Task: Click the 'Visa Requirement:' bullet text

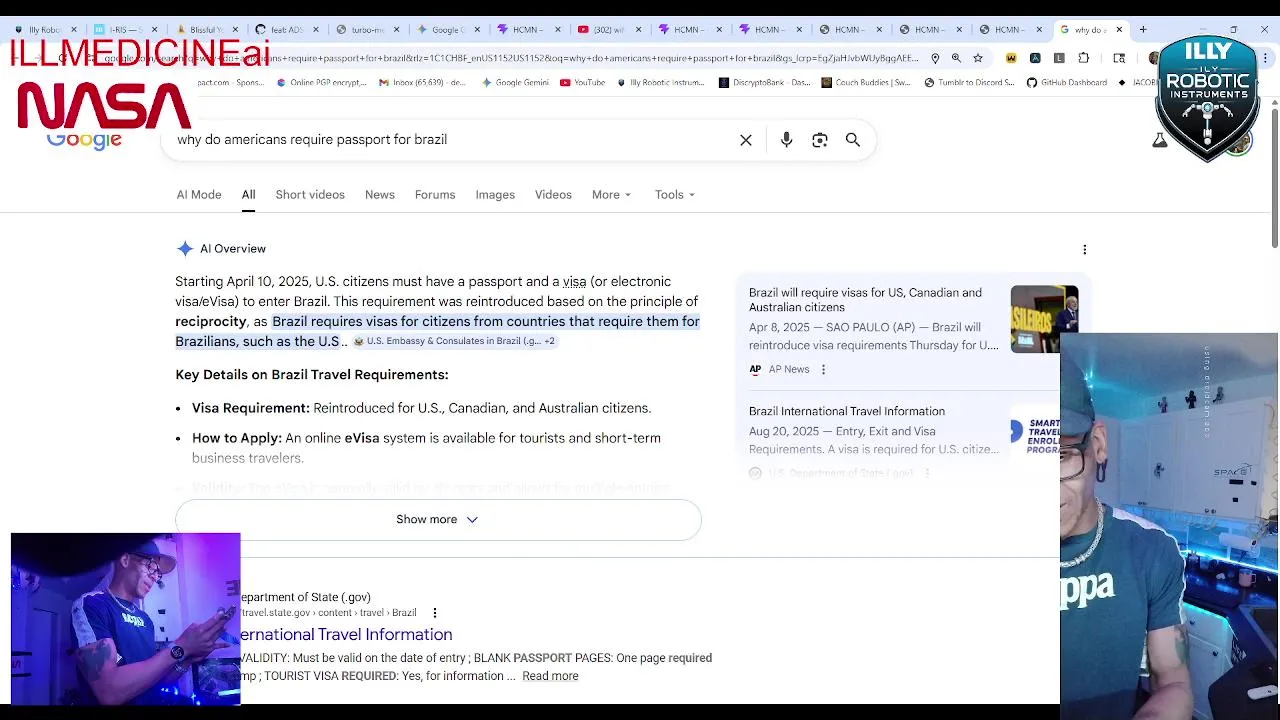Action: tap(251, 408)
